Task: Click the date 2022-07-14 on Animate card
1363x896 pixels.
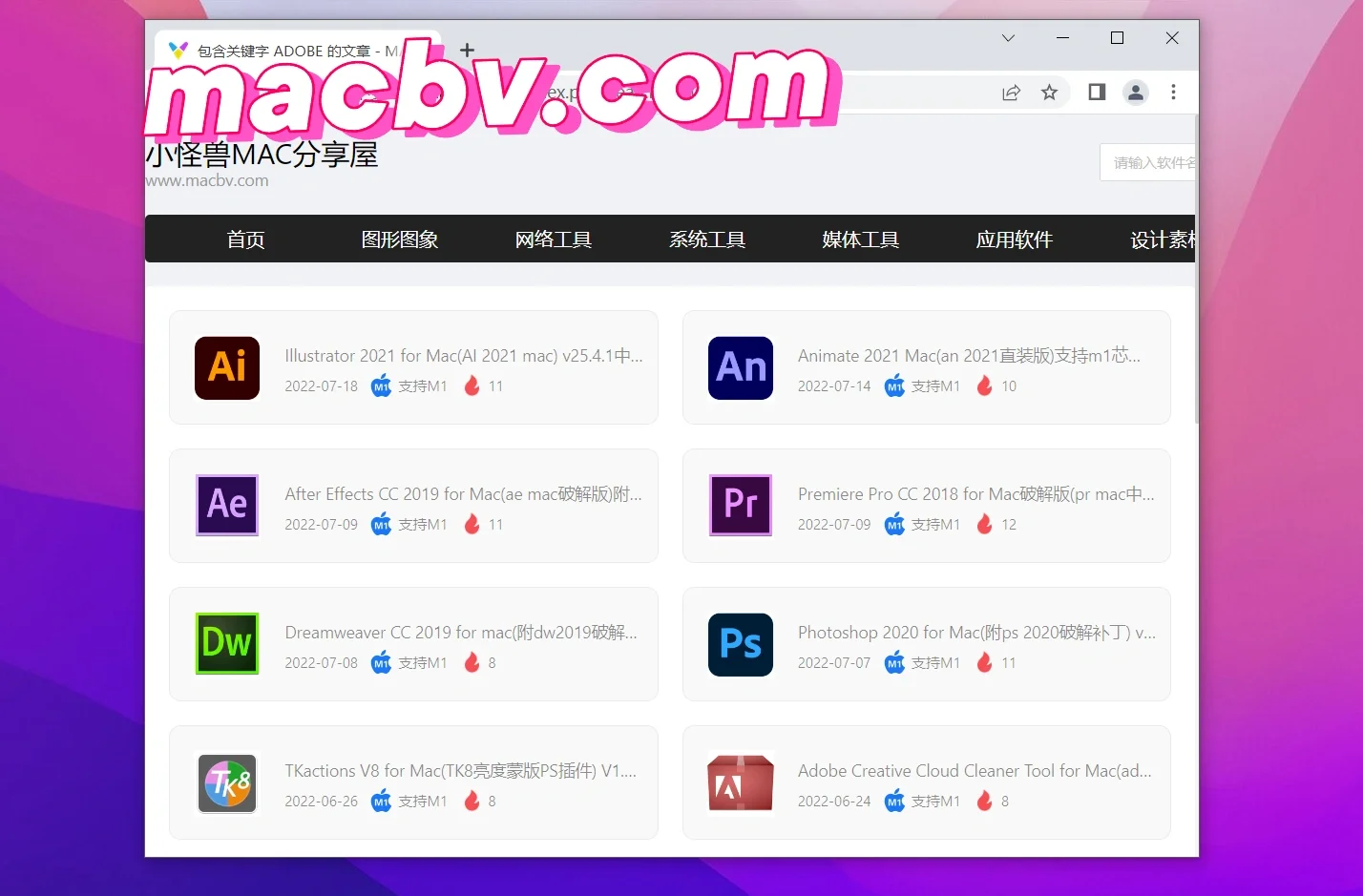Action: 835,386
